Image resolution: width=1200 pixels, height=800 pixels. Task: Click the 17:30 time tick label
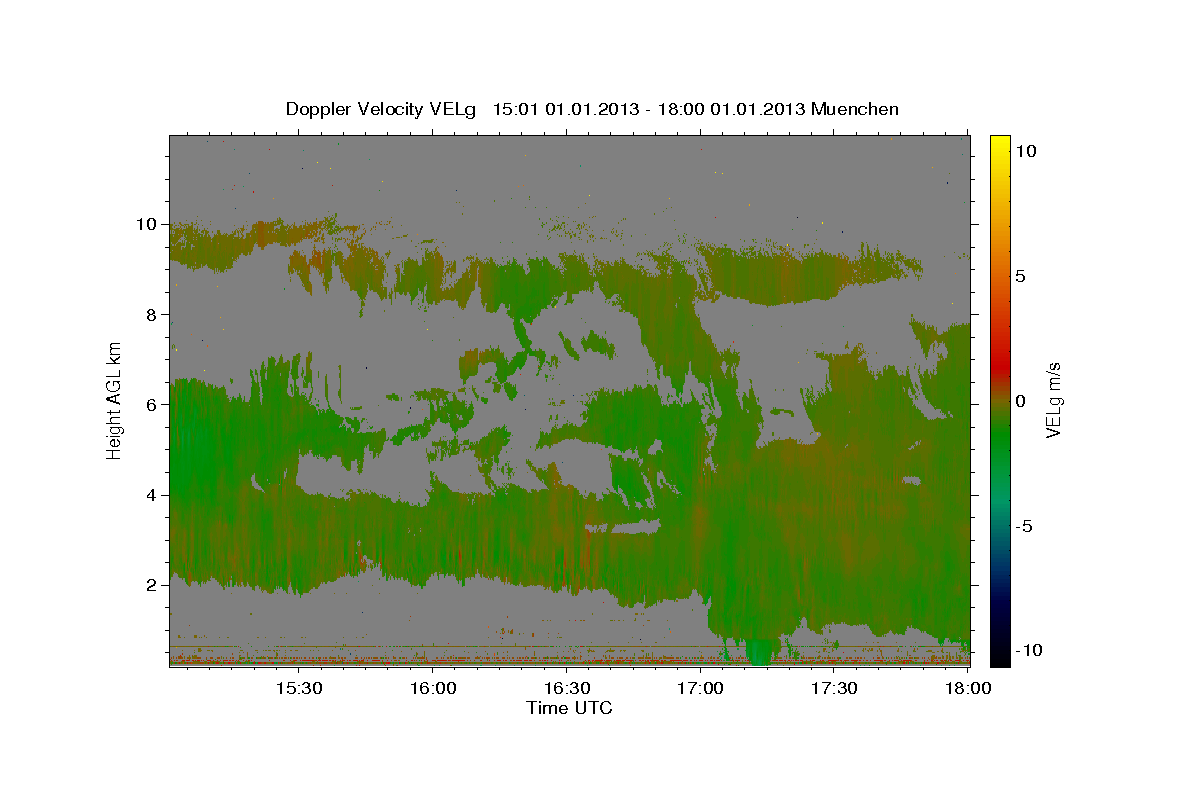click(835, 689)
